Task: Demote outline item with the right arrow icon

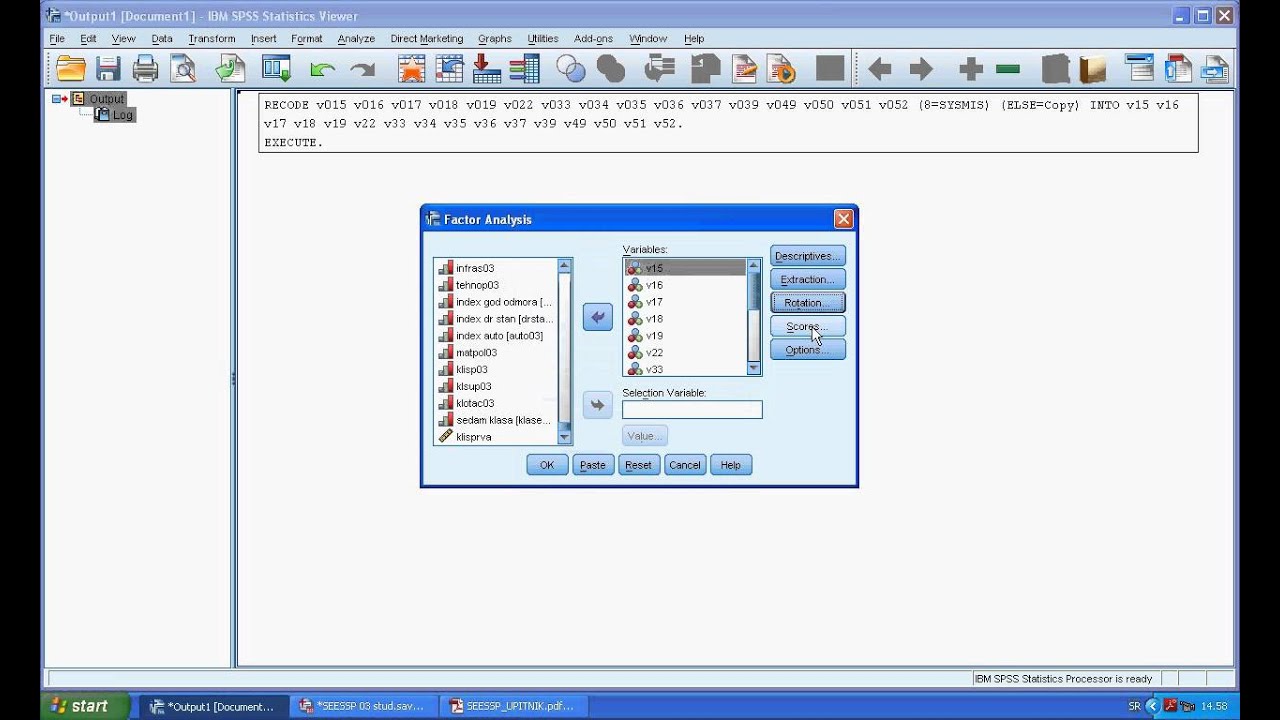Action: tap(921, 69)
